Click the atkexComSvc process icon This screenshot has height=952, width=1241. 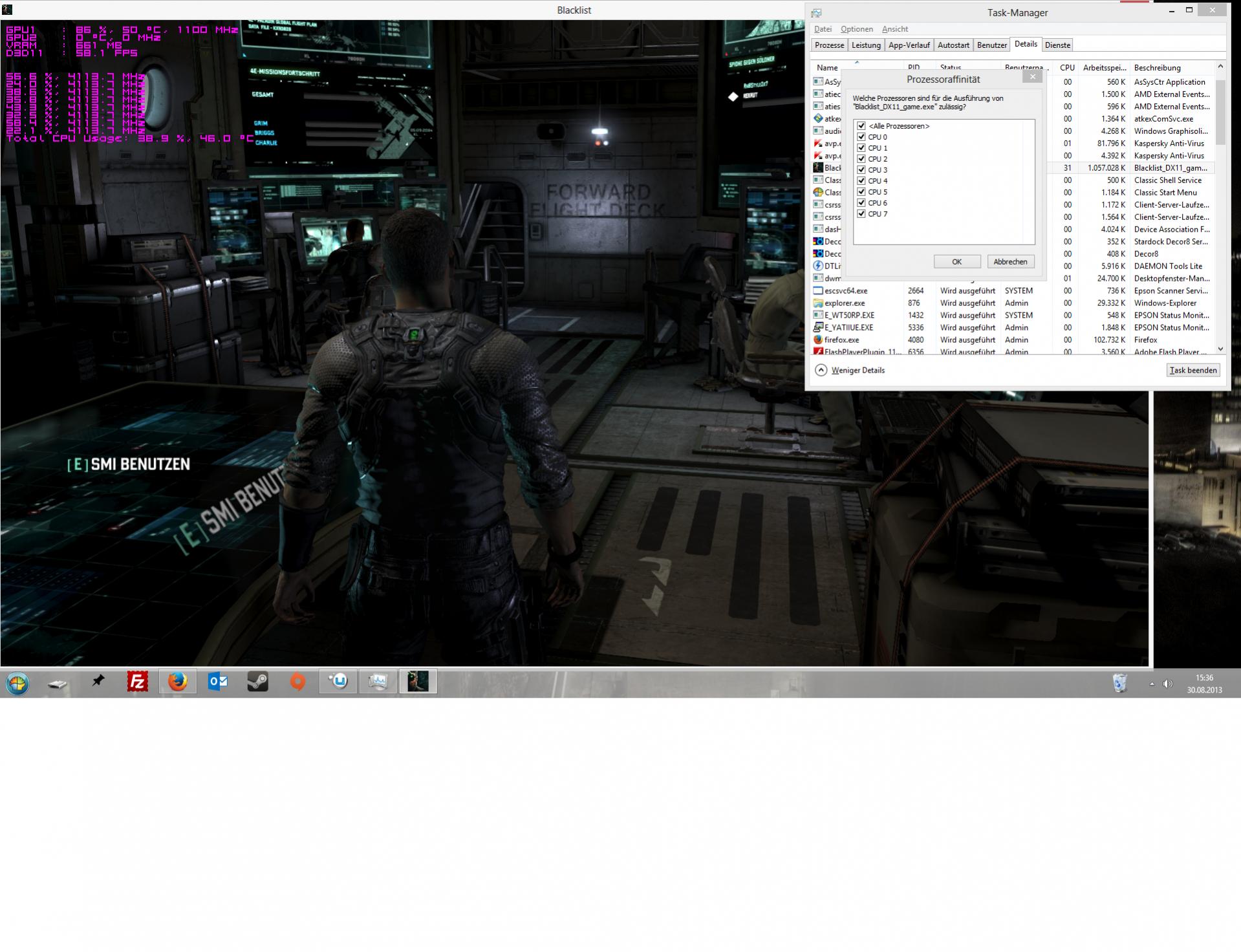818,119
